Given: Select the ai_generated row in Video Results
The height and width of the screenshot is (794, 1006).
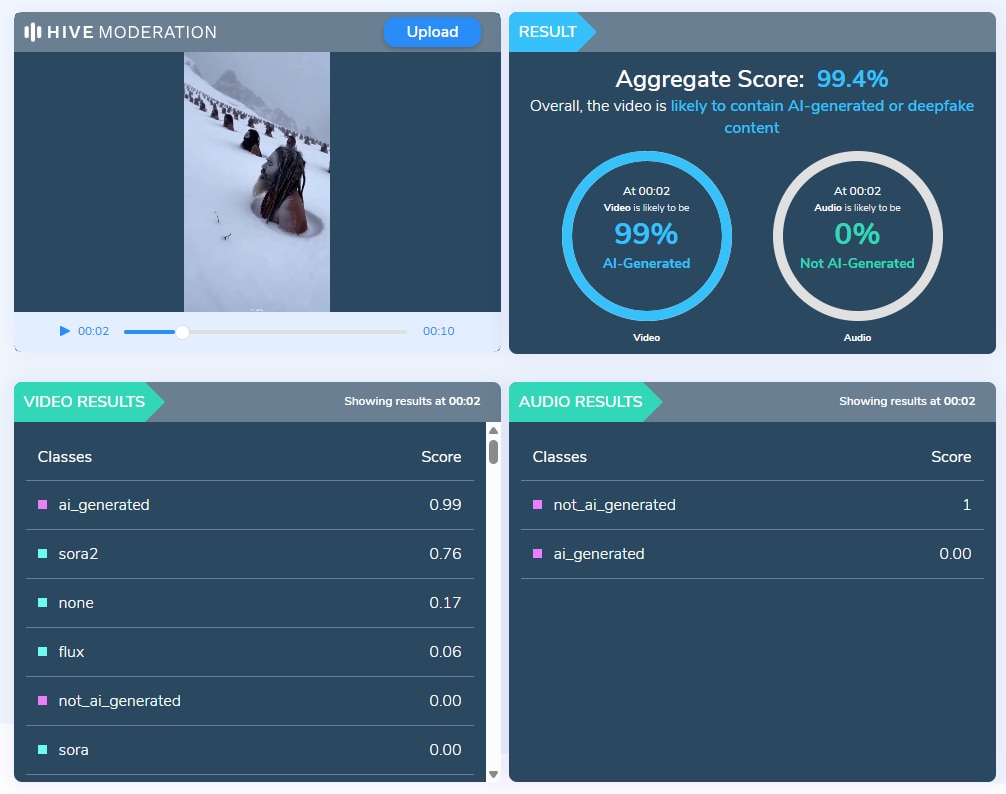Looking at the screenshot, I should (x=249, y=505).
